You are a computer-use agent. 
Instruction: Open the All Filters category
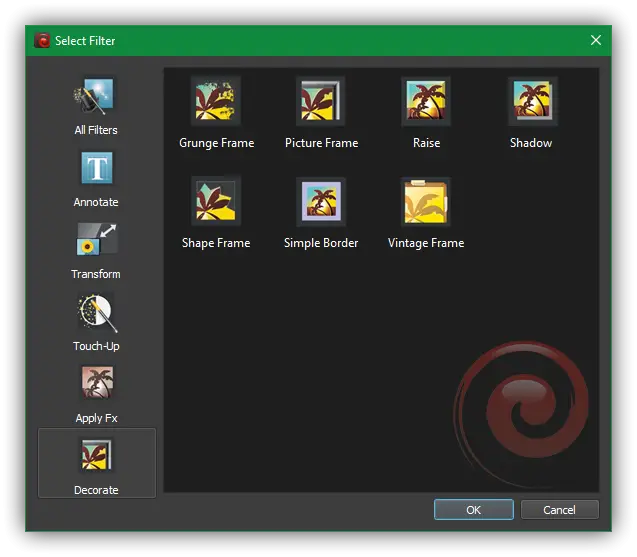96,98
